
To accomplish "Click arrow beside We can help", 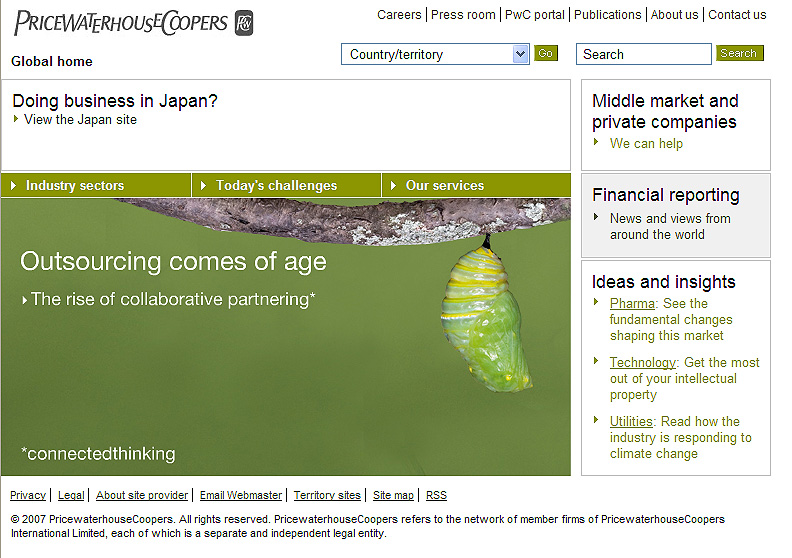I will (x=596, y=142).
